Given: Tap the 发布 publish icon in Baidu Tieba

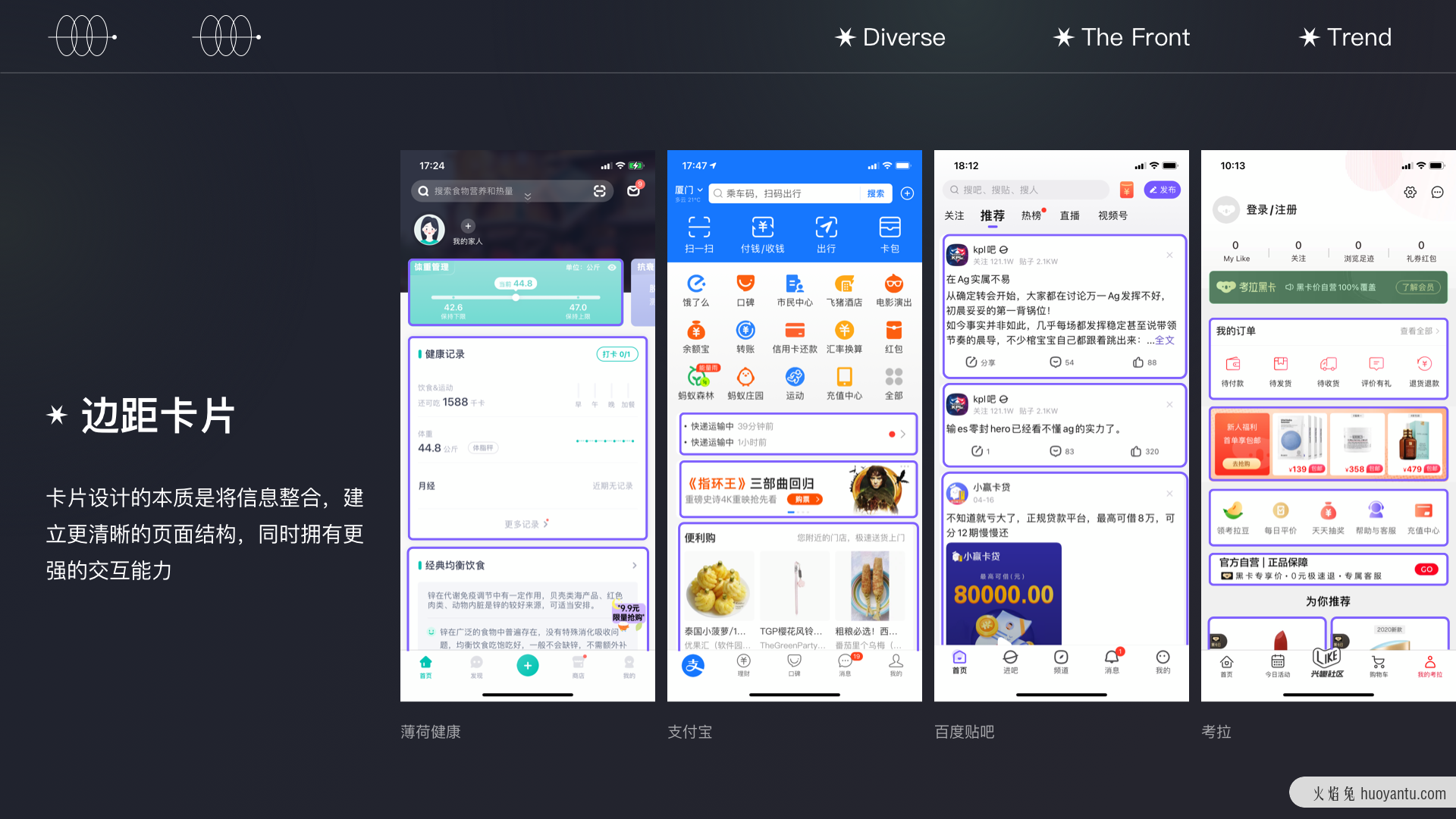Looking at the screenshot, I should pos(1162,190).
